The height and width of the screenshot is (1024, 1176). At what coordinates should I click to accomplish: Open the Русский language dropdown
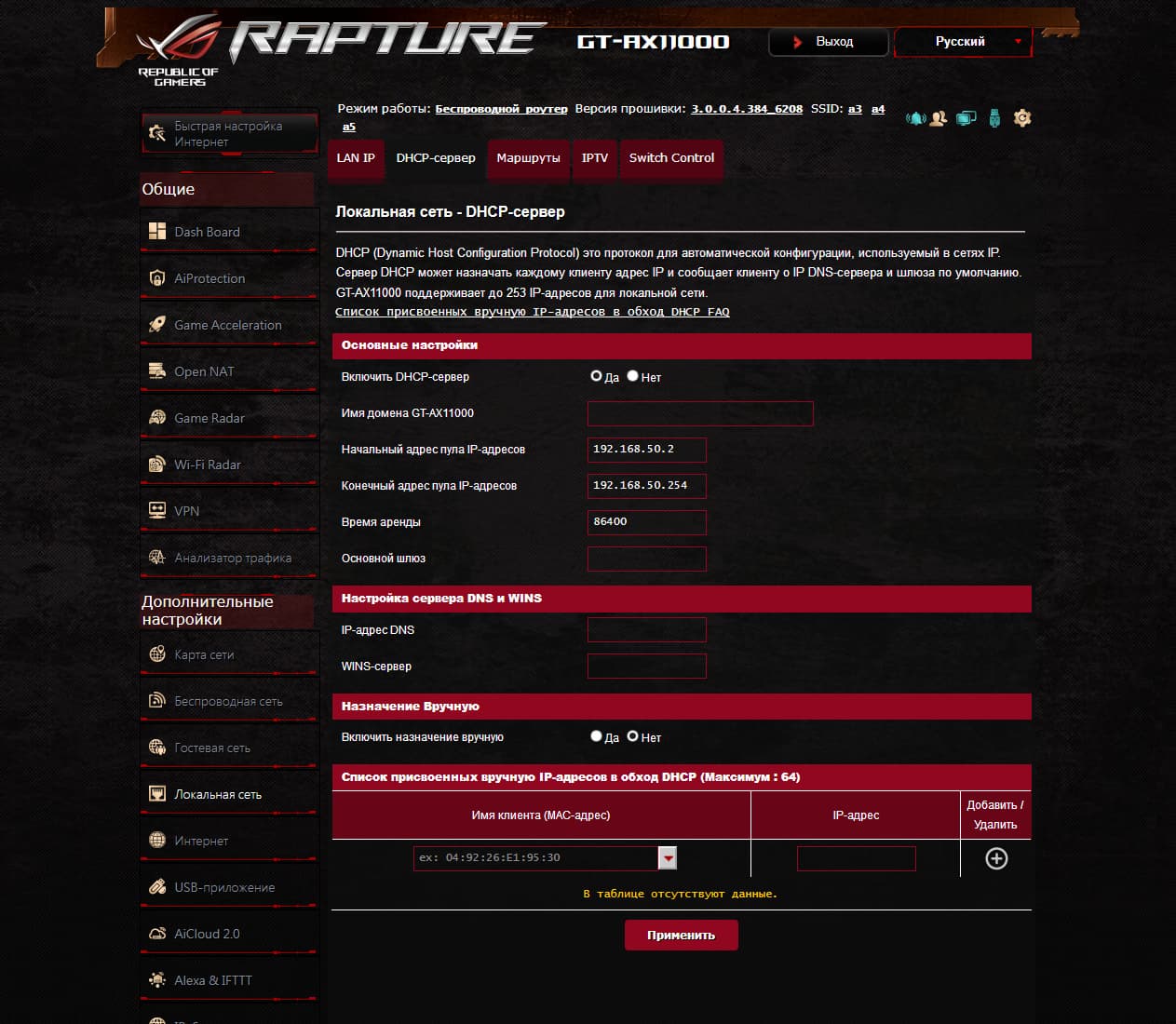tap(963, 42)
